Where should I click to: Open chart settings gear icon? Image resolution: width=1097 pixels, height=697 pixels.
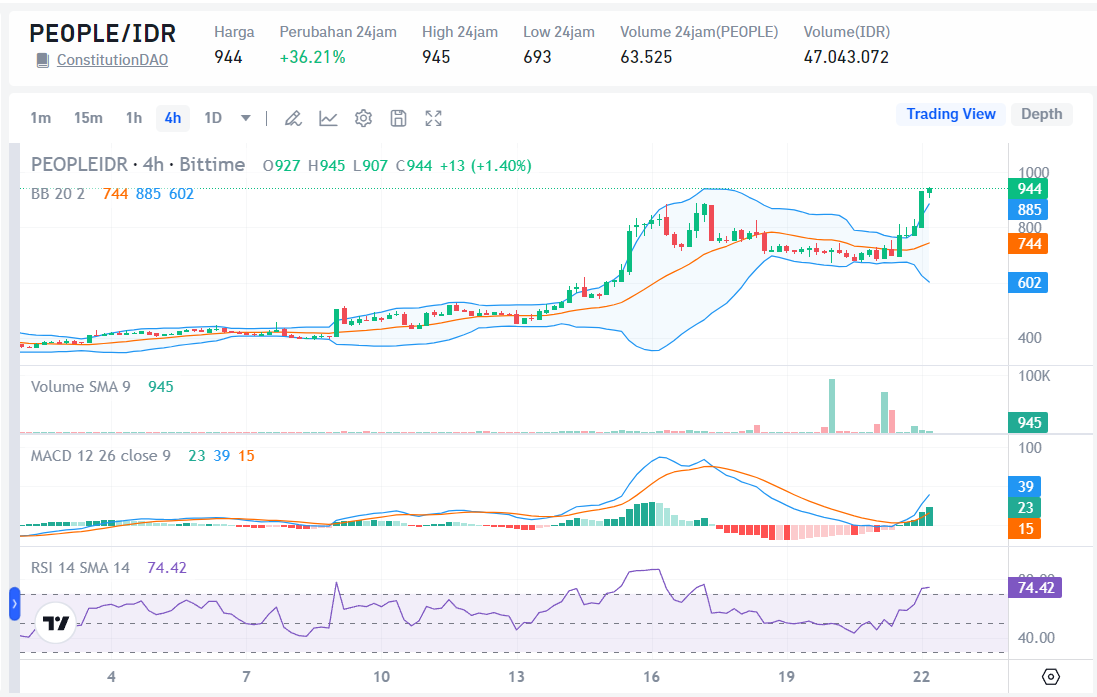[363, 118]
